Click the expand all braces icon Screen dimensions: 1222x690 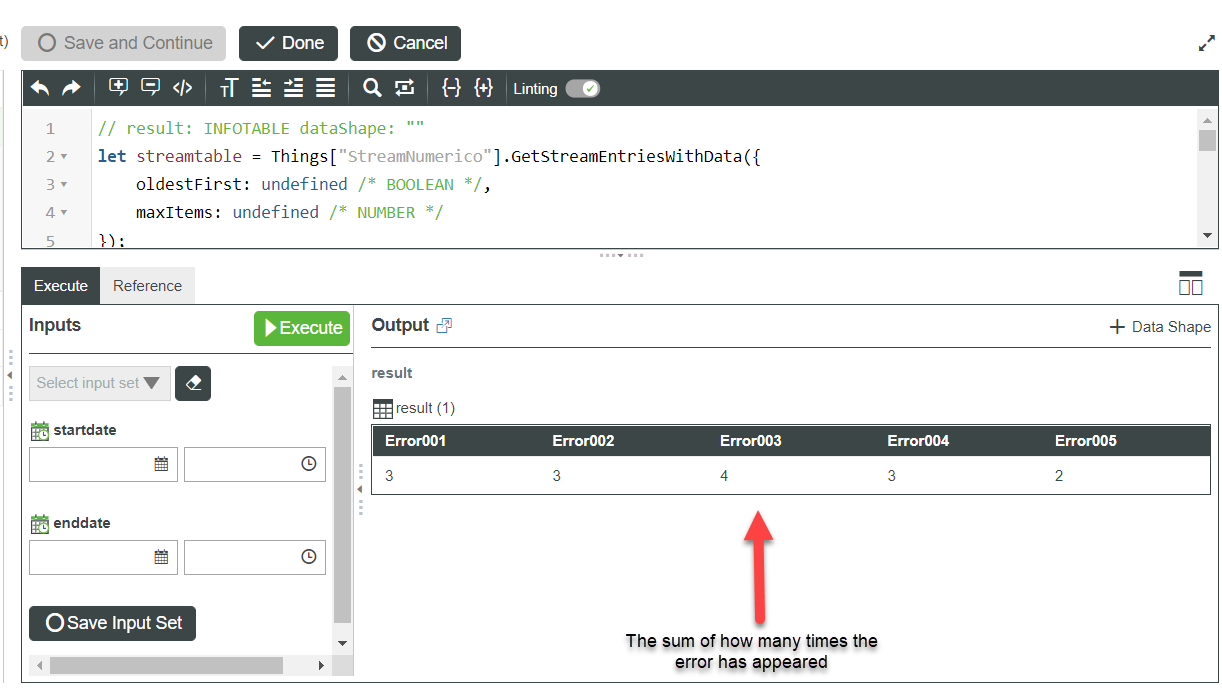coord(484,88)
